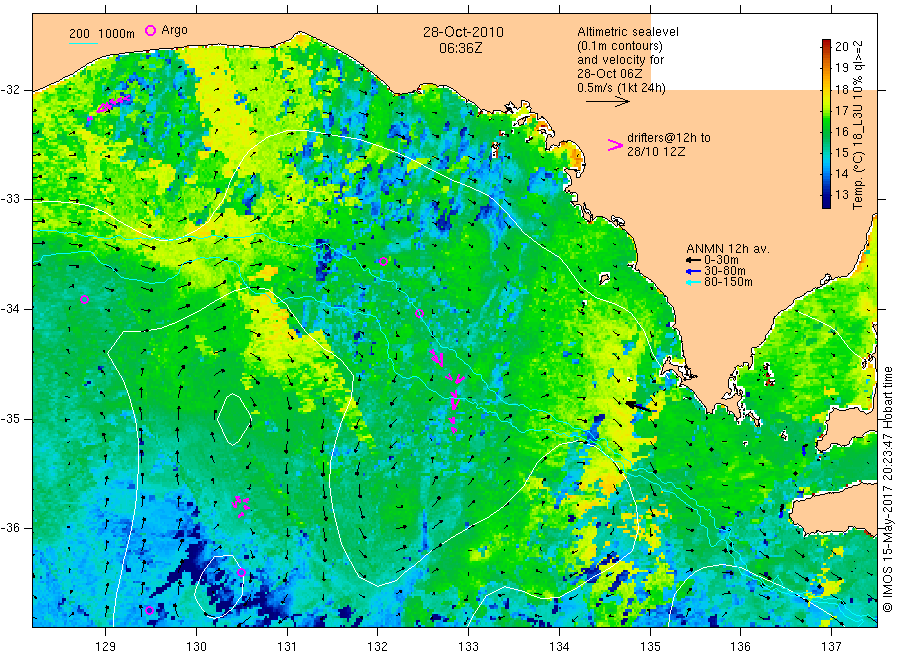Click the color bar tick label 18
This screenshot has height=660, width=900.
pos(841,89)
